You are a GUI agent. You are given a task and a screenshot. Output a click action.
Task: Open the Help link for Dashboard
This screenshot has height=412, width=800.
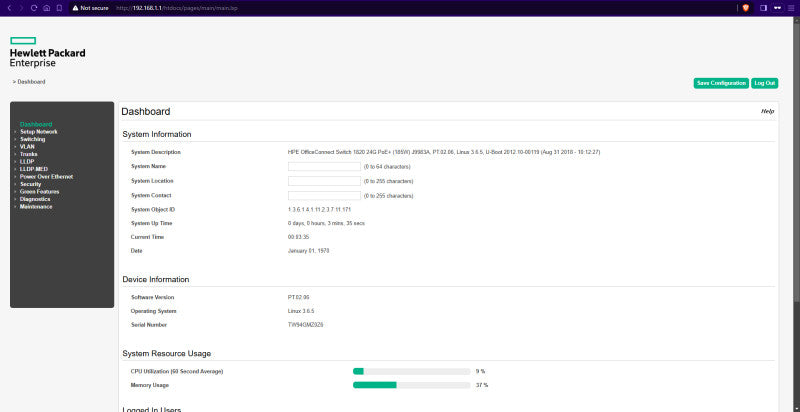point(767,111)
